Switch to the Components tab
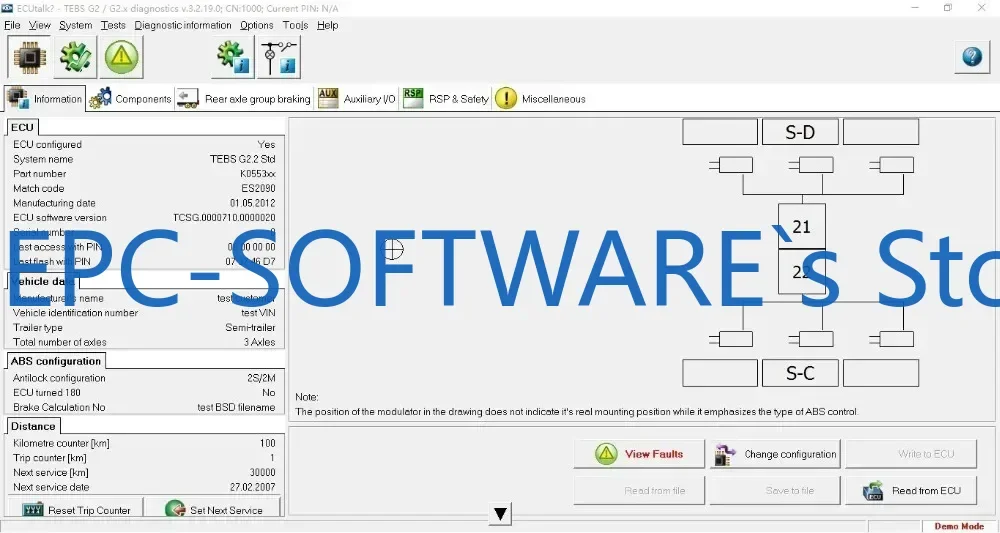1000x533 pixels. click(x=131, y=99)
